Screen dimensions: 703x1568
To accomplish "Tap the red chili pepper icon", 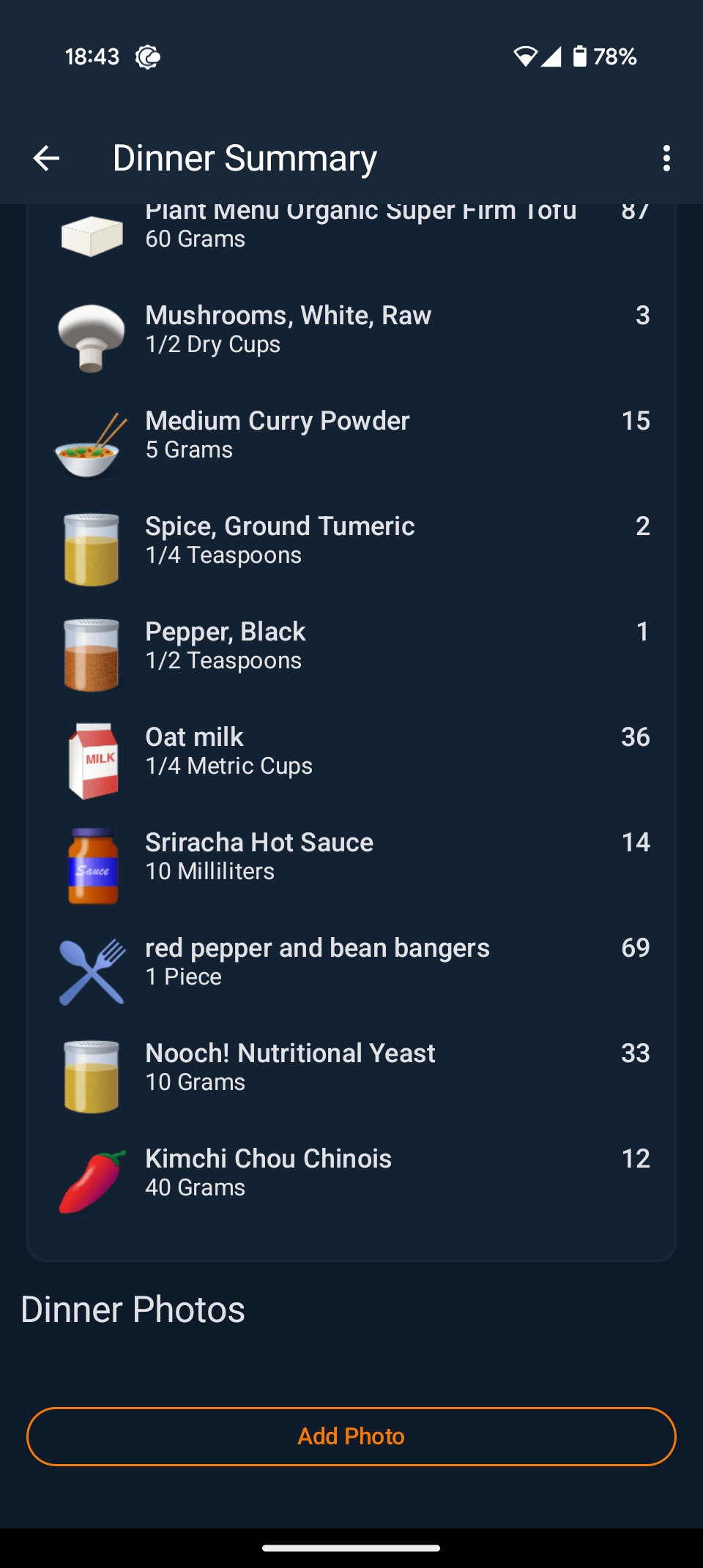I will tap(92, 1182).
